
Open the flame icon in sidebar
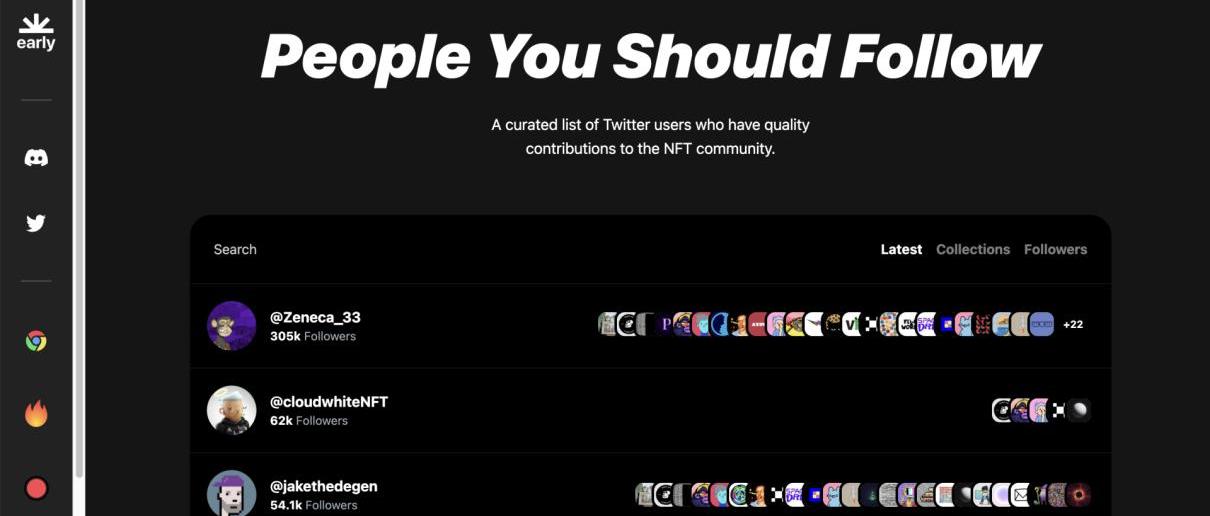36,413
